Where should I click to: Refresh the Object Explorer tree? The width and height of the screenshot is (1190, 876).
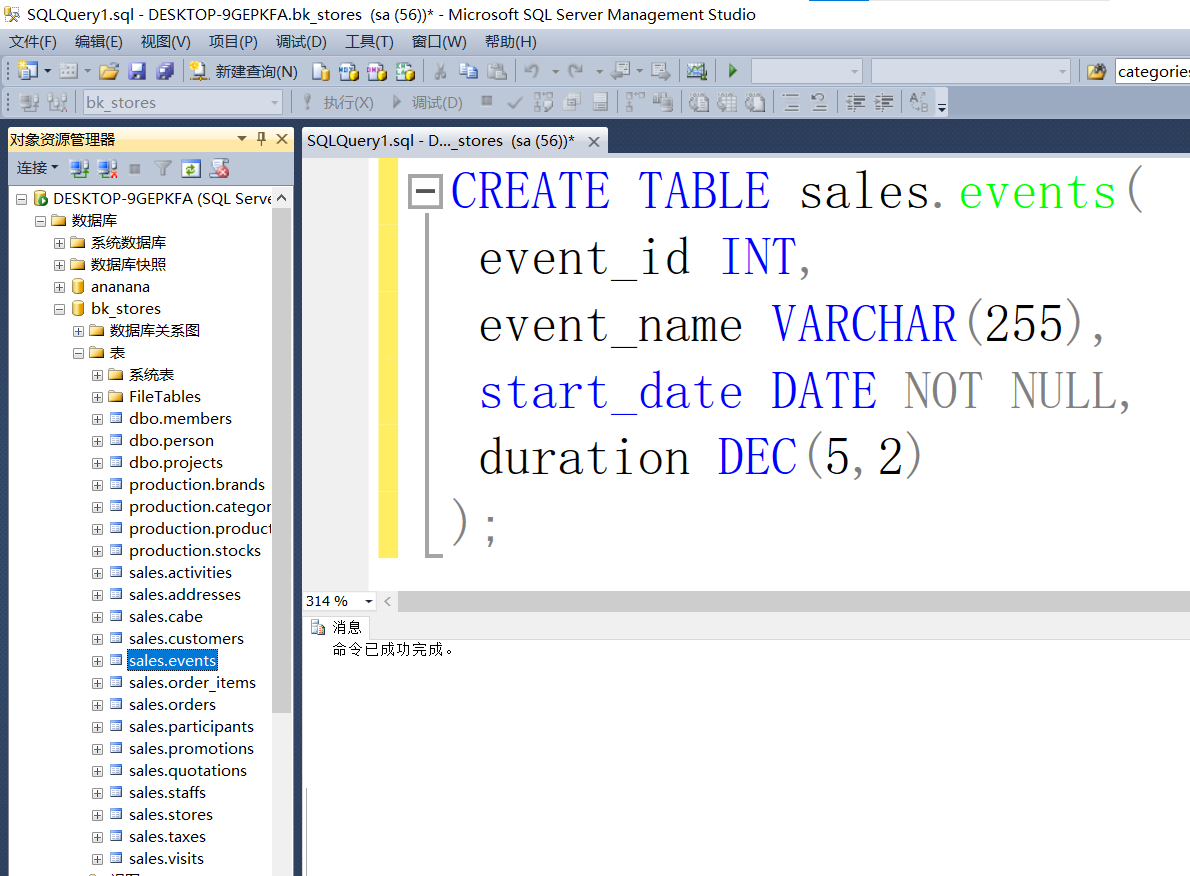[x=191, y=169]
